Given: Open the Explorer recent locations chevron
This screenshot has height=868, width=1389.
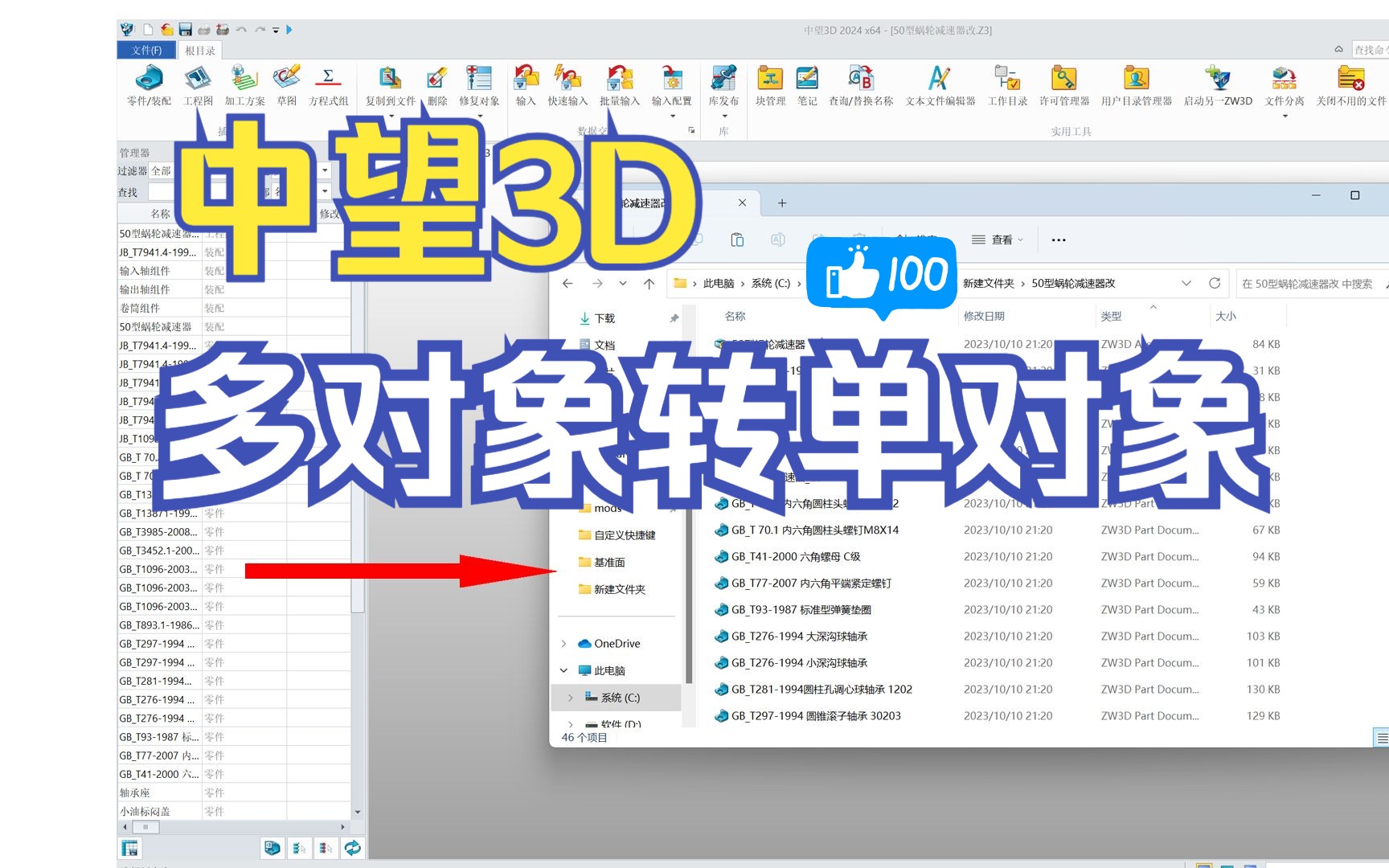Looking at the screenshot, I should point(623,283).
